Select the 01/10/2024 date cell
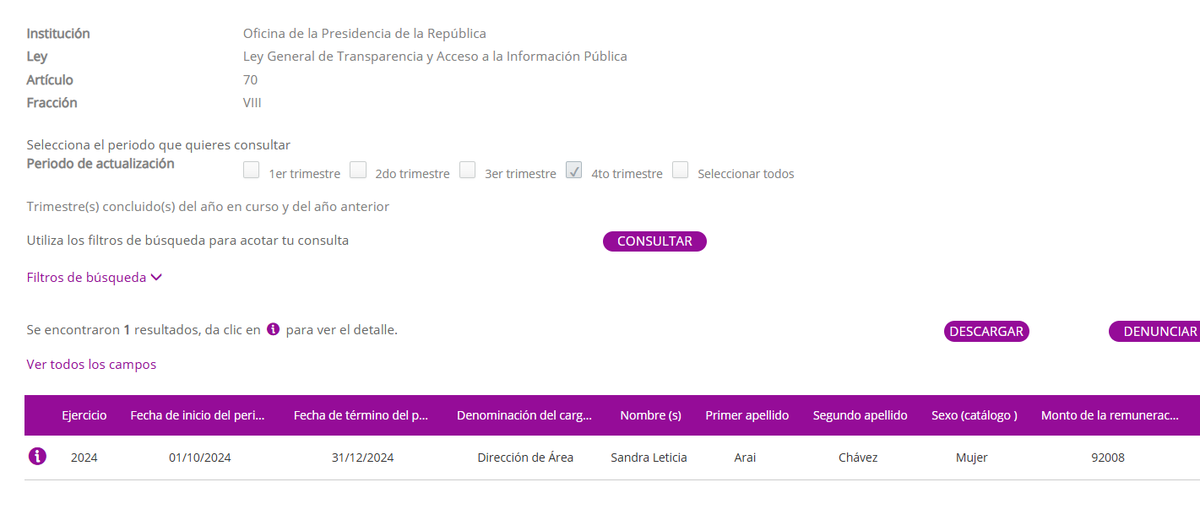This screenshot has width=1200, height=520. click(x=200, y=458)
